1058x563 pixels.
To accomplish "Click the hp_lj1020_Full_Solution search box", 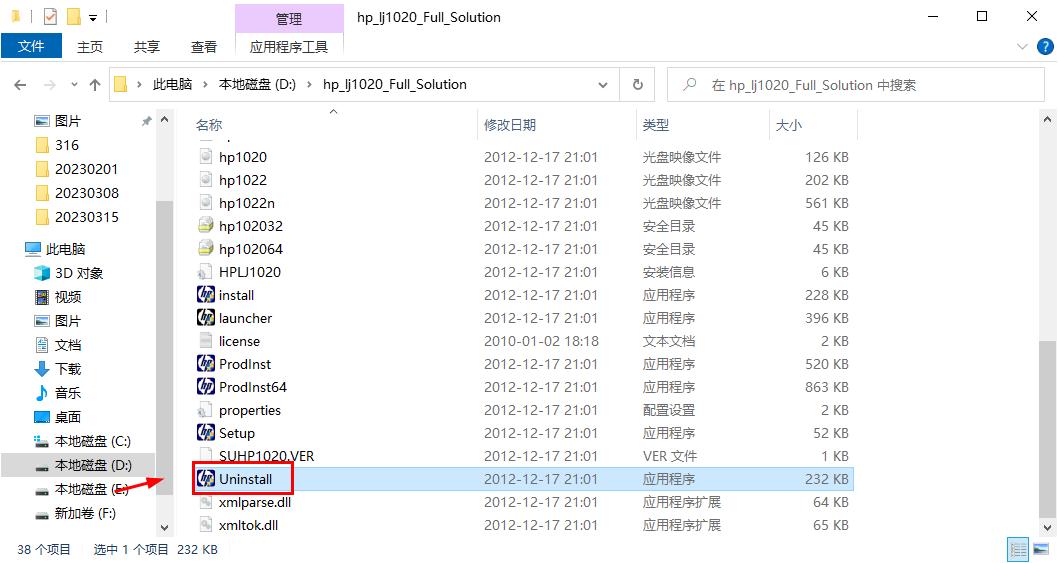I will (x=856, y=85).
